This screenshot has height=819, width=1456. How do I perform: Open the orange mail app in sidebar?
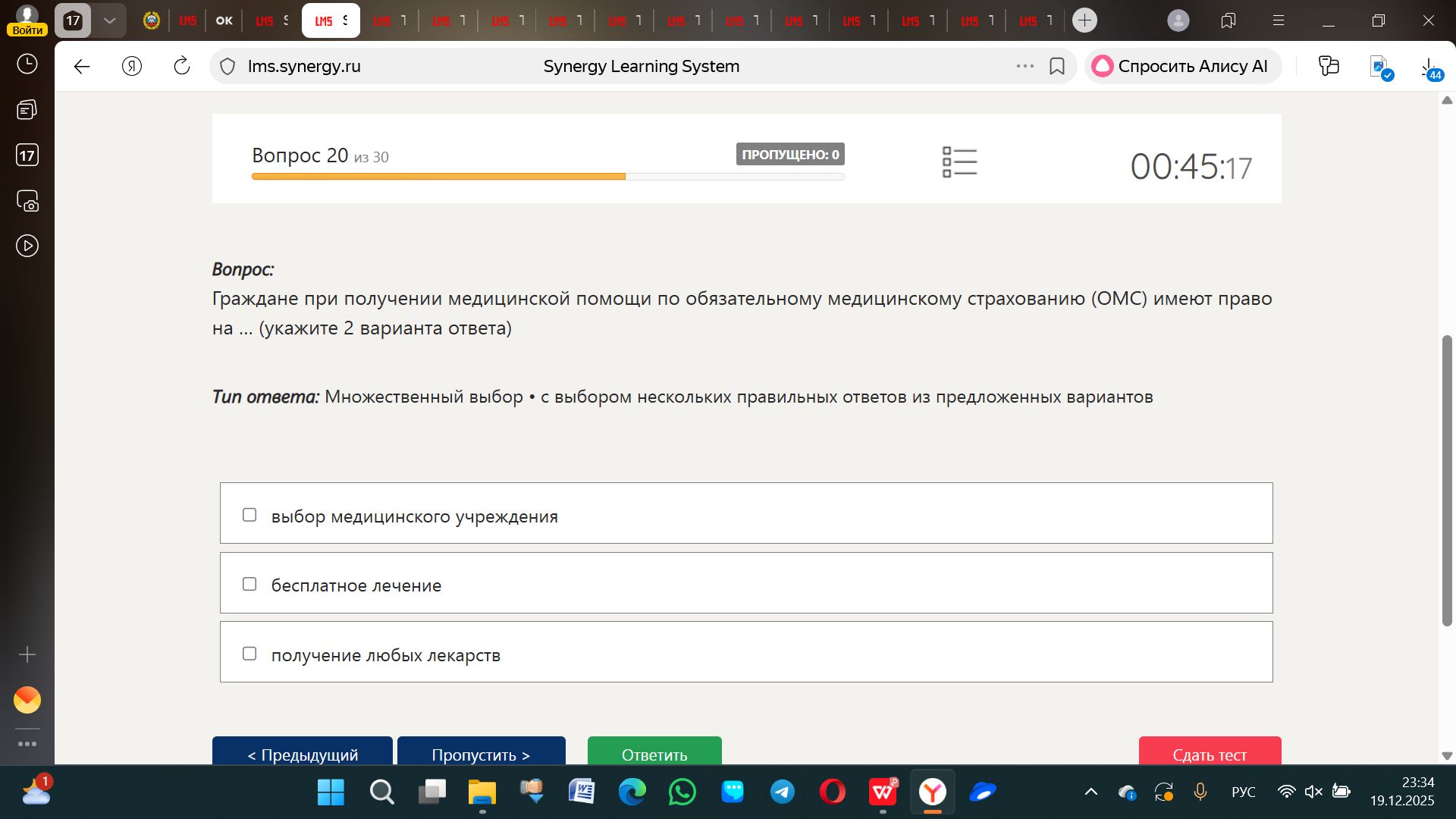coord(27,700)
